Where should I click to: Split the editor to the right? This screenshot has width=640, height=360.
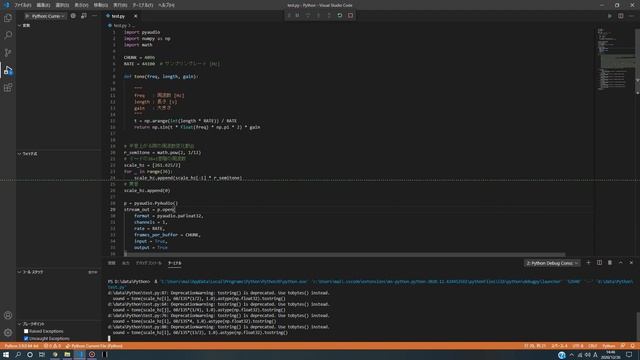point(620,16)
